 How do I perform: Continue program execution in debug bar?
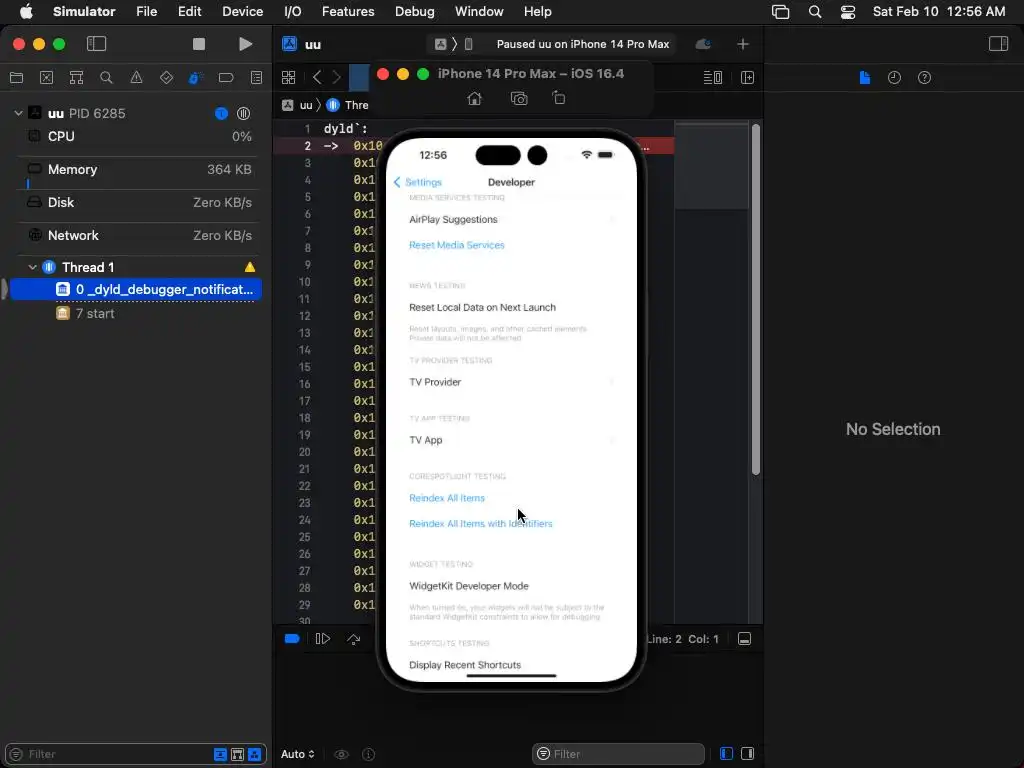point(323,639)
